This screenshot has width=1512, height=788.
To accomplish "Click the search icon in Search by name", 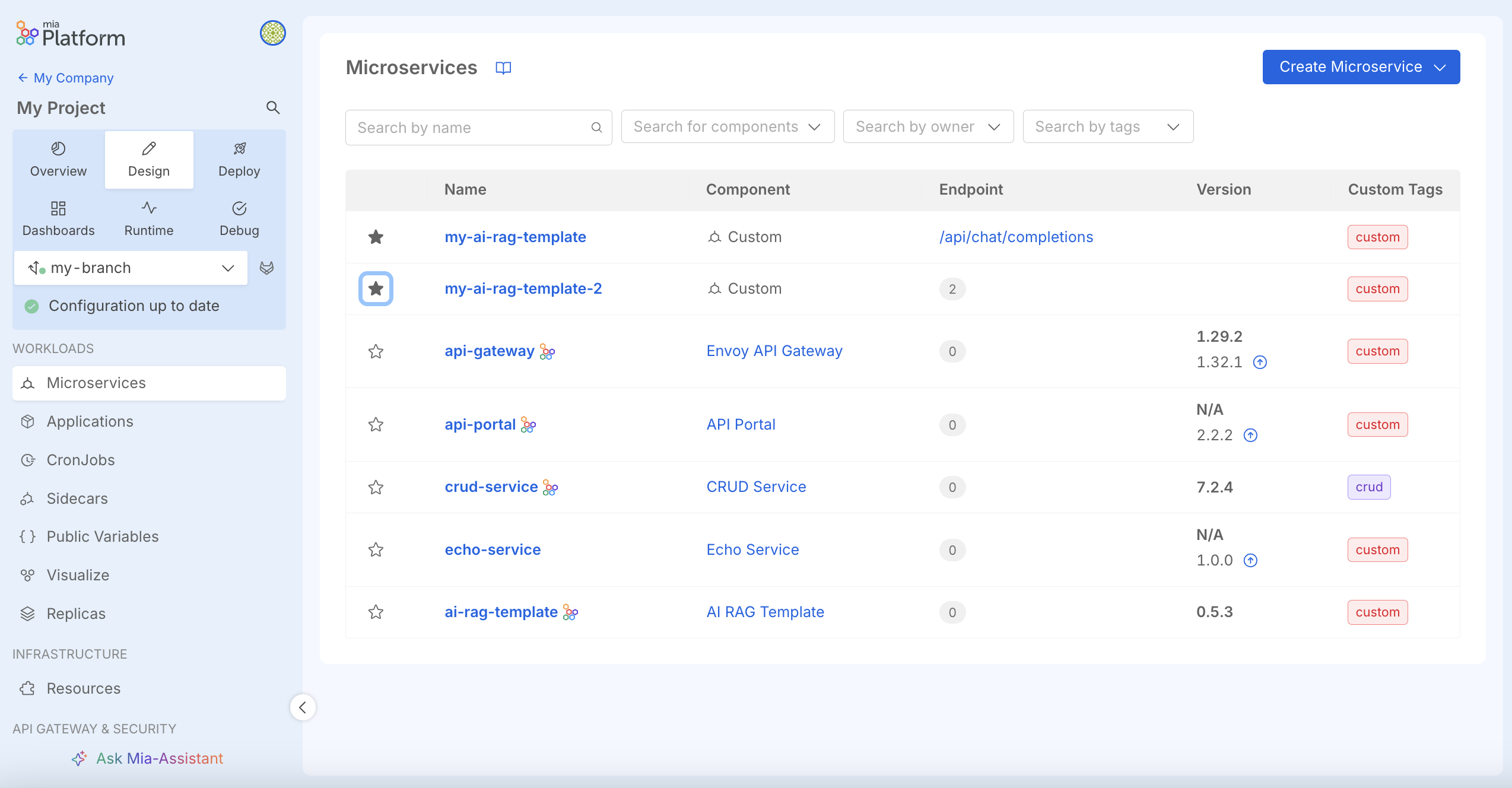I will coord(597,128).
